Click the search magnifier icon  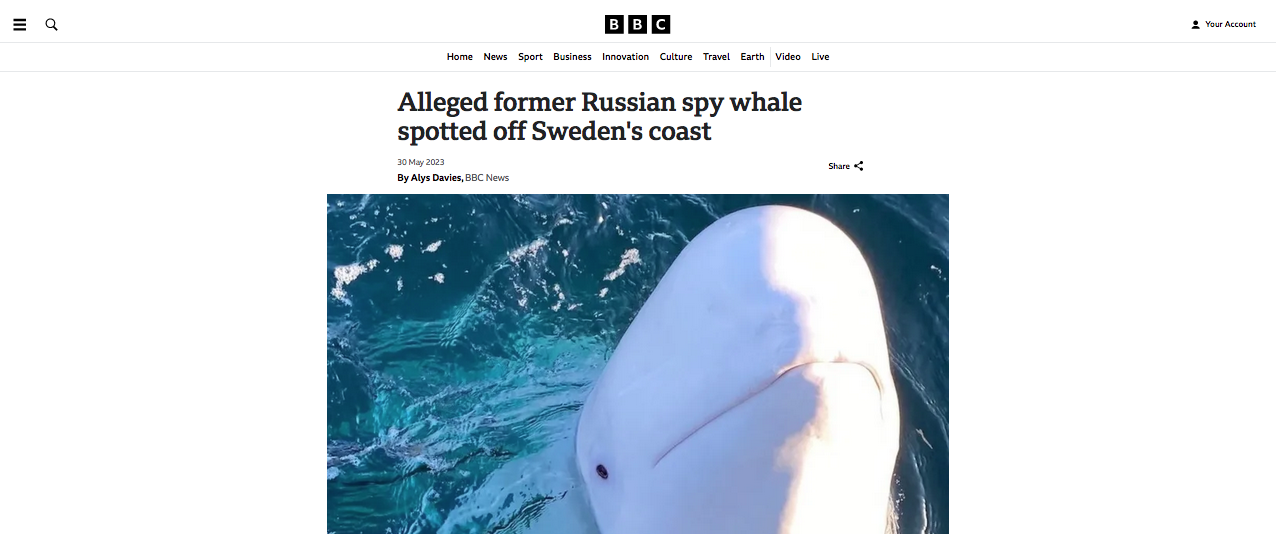pos(52,24)
